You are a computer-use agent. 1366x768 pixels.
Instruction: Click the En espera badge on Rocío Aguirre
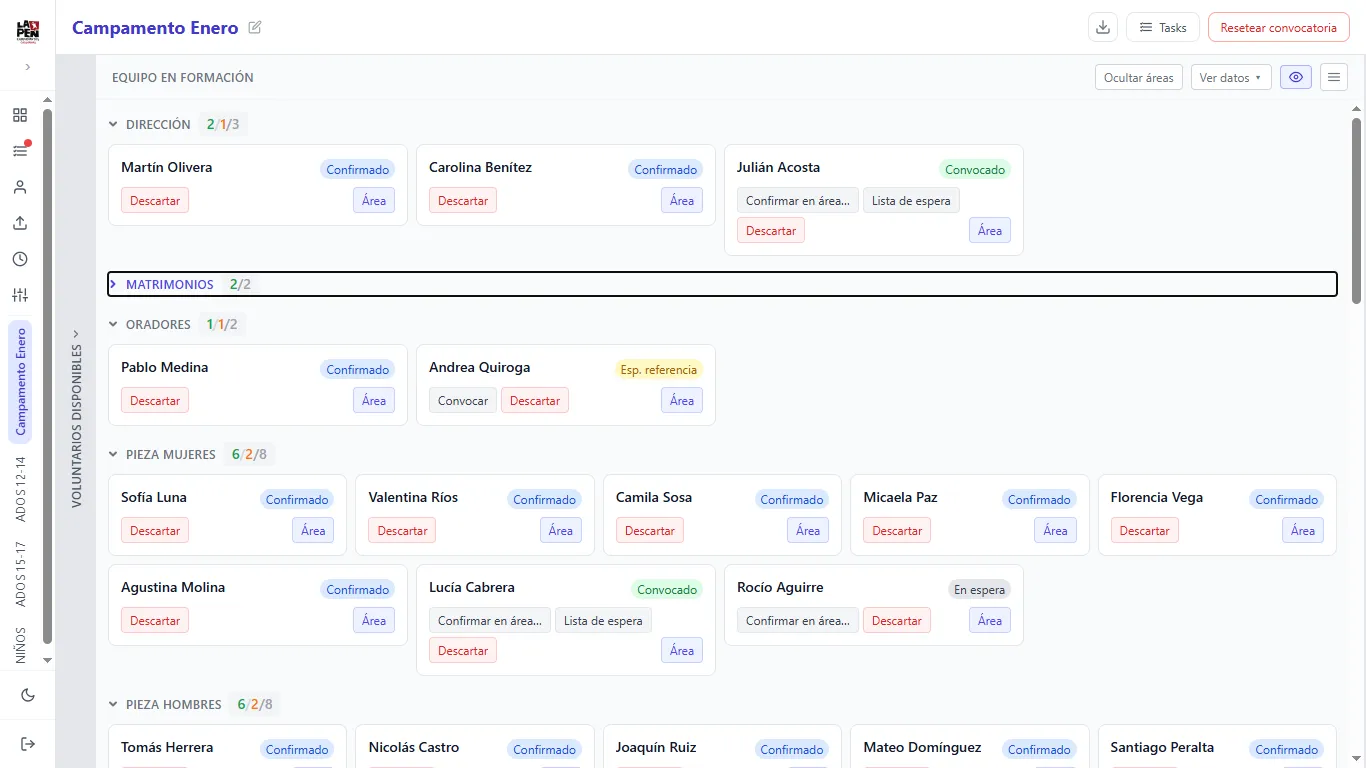tap(979, 589)
